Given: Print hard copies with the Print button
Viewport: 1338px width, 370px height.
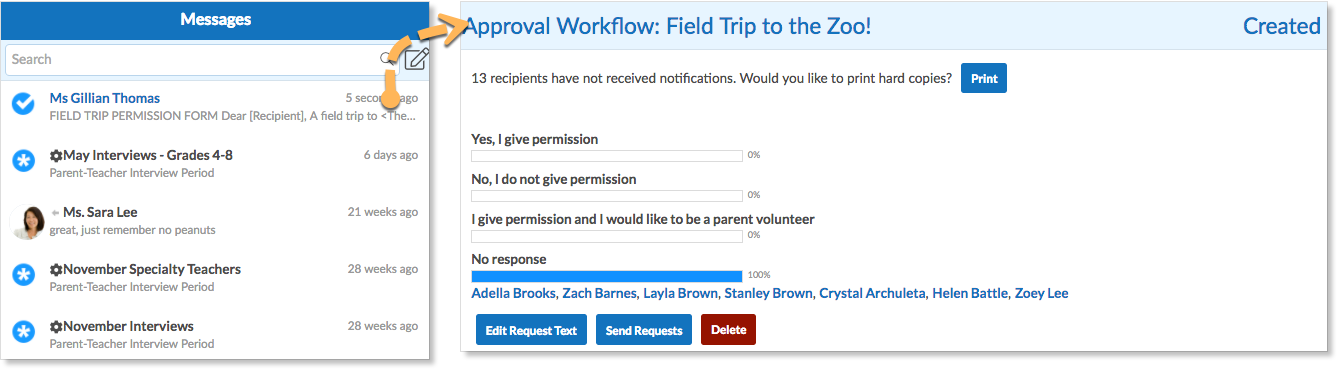Looking at the screenshot, I should coord(984,78).
